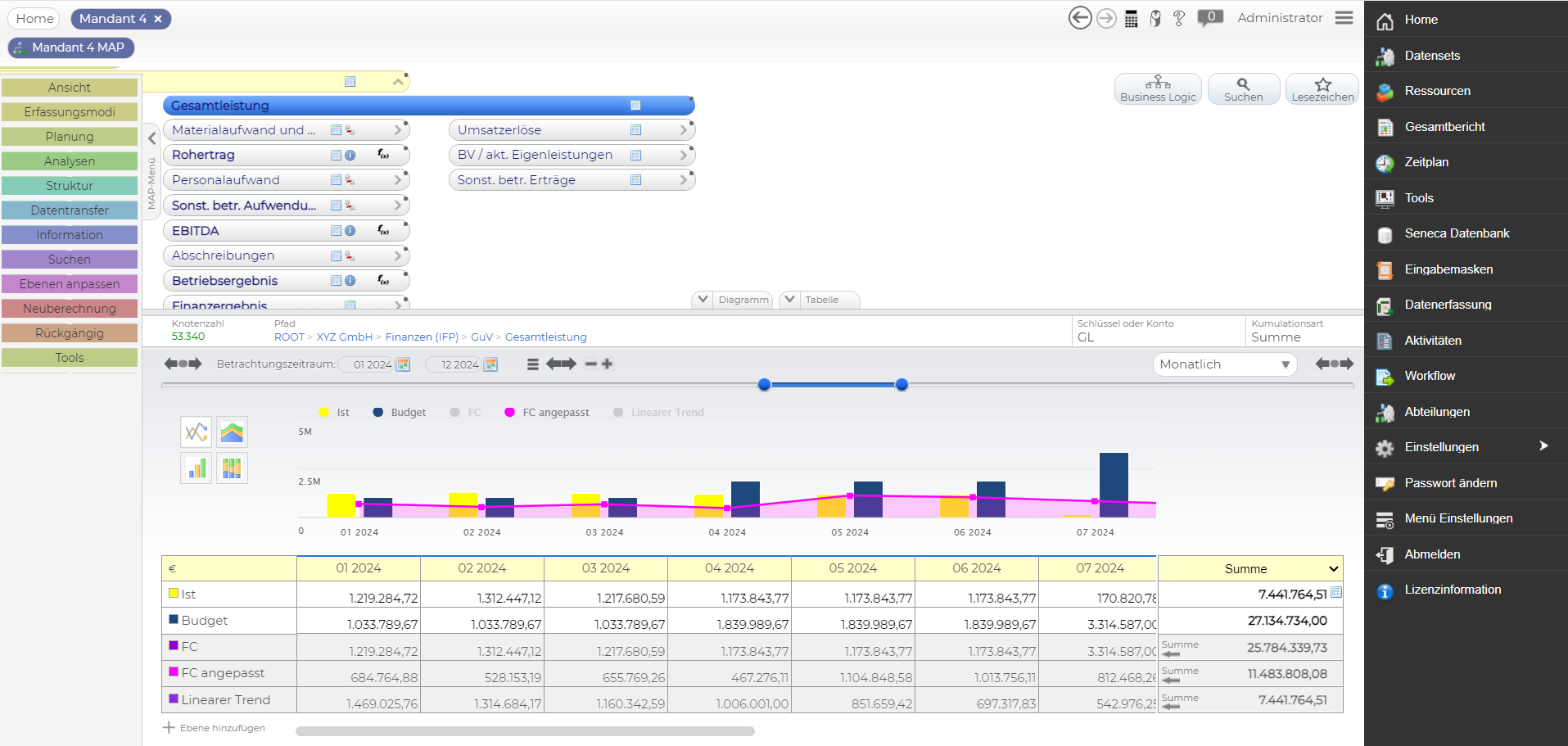
Task: Expand the Summe column dropdown
Action: 1333,569
